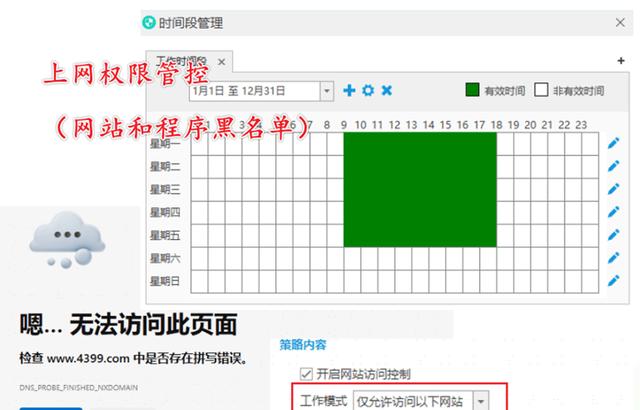Toggle 开启网站访问控制 checkbox

coord(306,374)
